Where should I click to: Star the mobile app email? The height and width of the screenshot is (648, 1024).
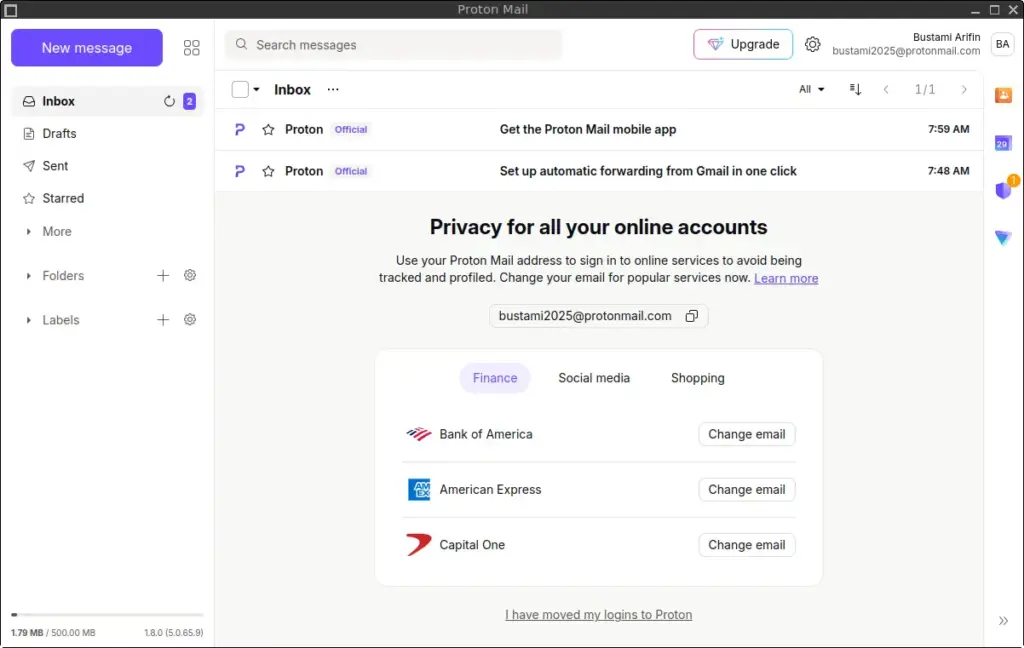tap(268, 129)
